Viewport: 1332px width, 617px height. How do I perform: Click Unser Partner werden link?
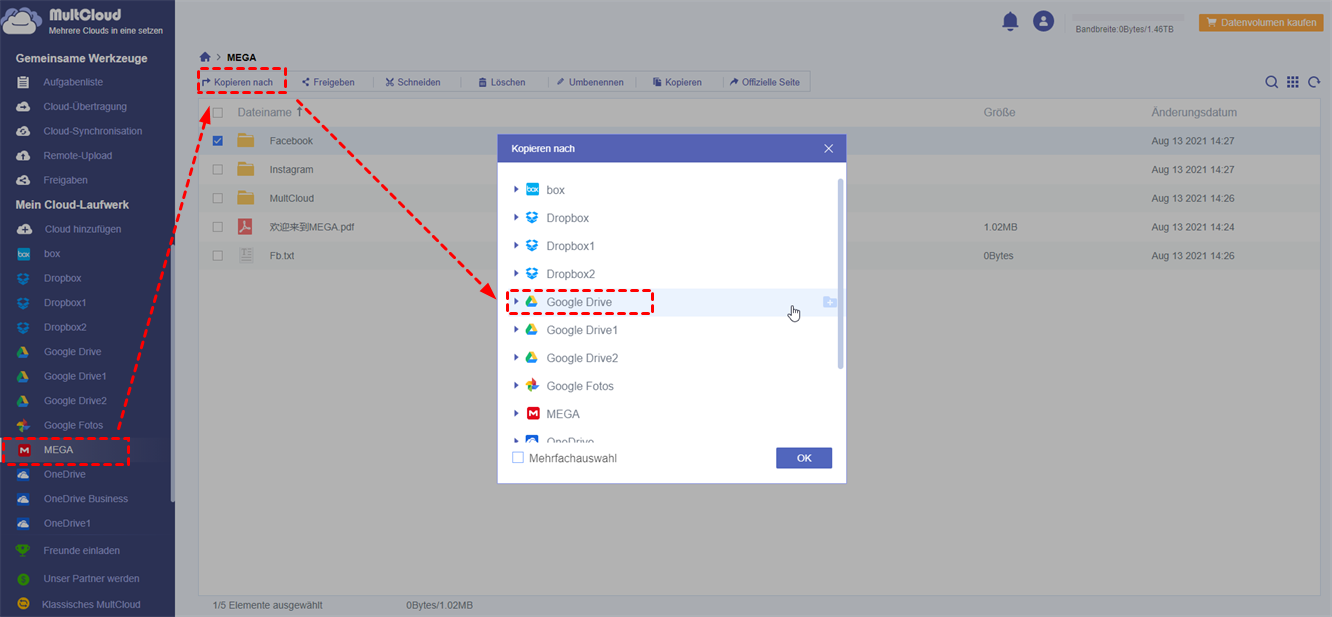91,578
